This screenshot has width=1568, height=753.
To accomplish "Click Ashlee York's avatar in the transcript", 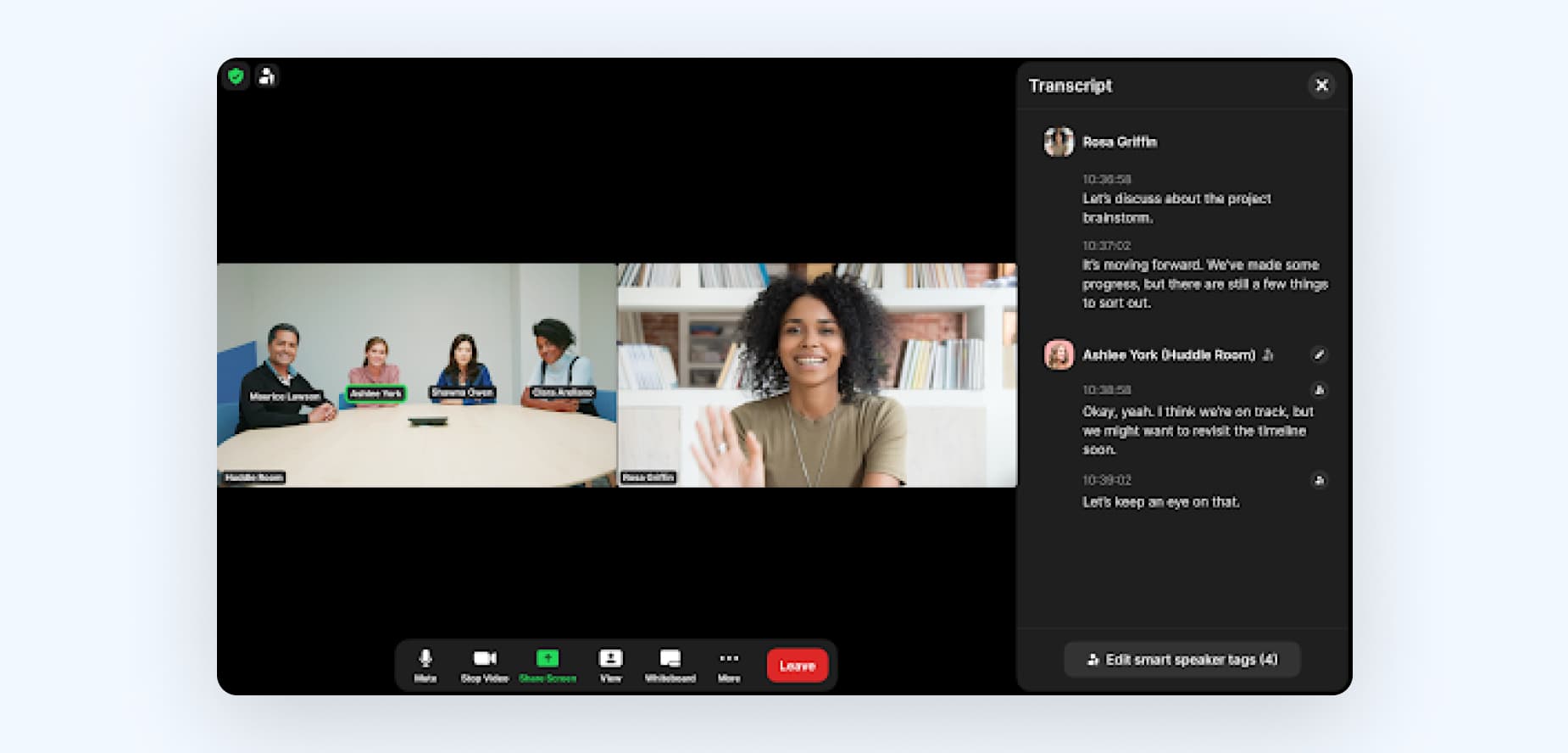I will coord(1059,354).
